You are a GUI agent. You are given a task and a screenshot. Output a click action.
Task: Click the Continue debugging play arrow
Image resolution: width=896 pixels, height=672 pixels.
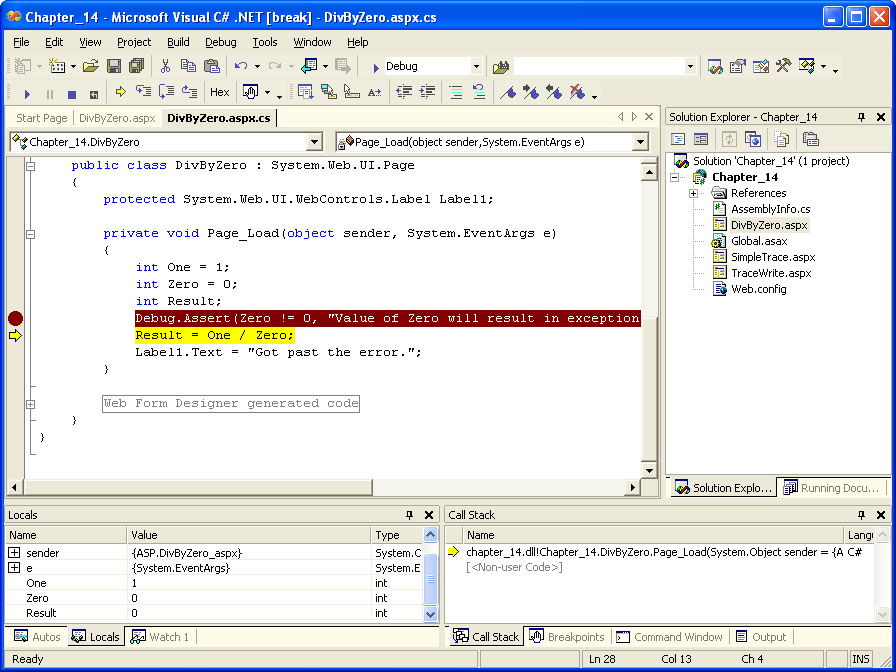[x=27, y=93]
